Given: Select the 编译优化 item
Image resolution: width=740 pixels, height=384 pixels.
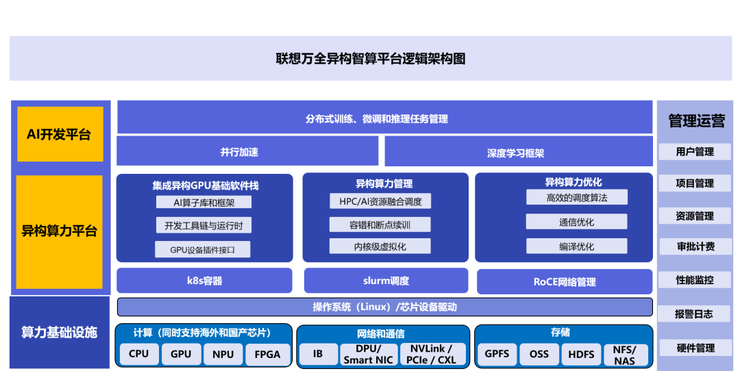Looking at the screenshot, I should [577, 246].
